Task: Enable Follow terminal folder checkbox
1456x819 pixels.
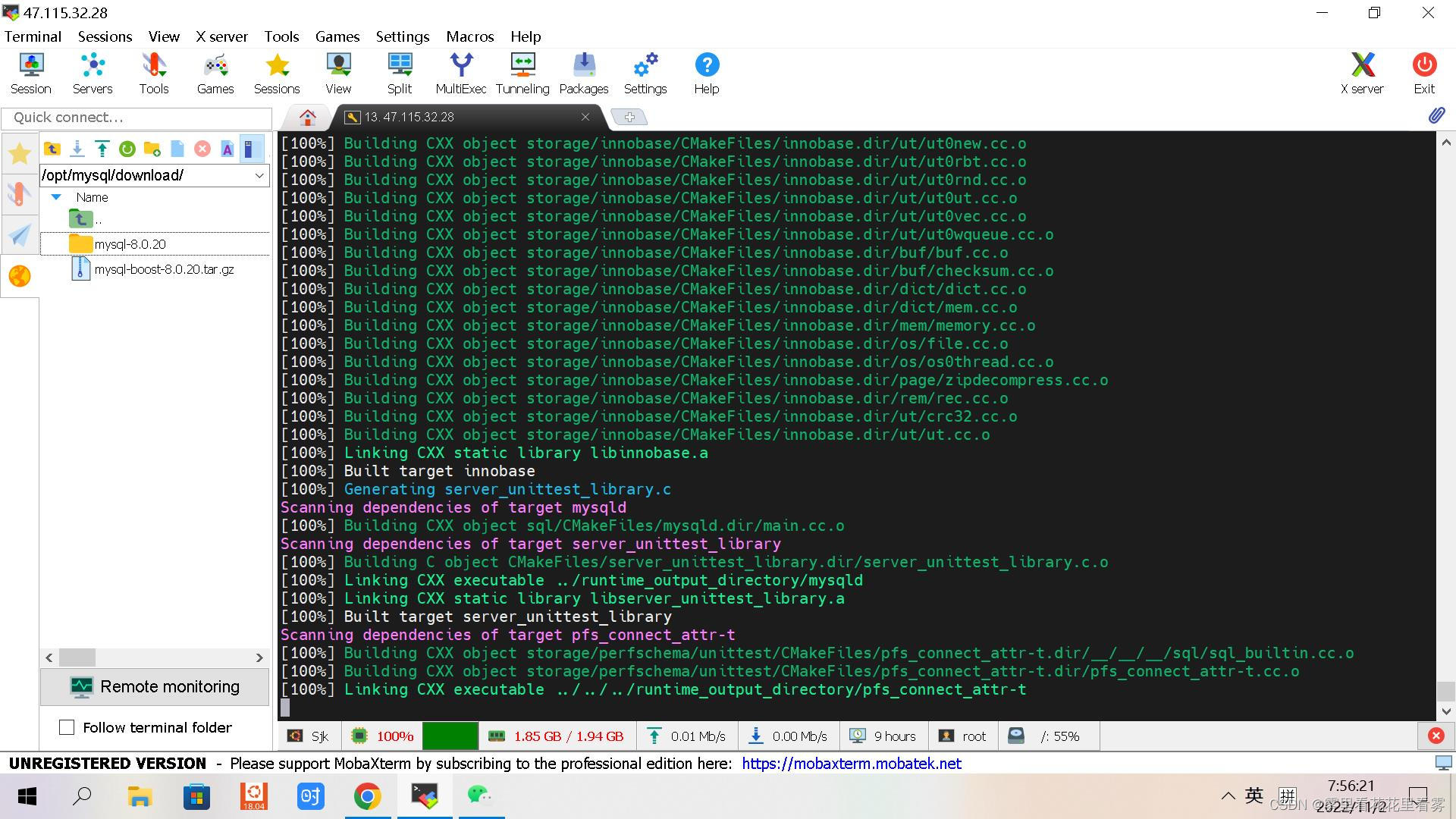Action: coord(67,727)
